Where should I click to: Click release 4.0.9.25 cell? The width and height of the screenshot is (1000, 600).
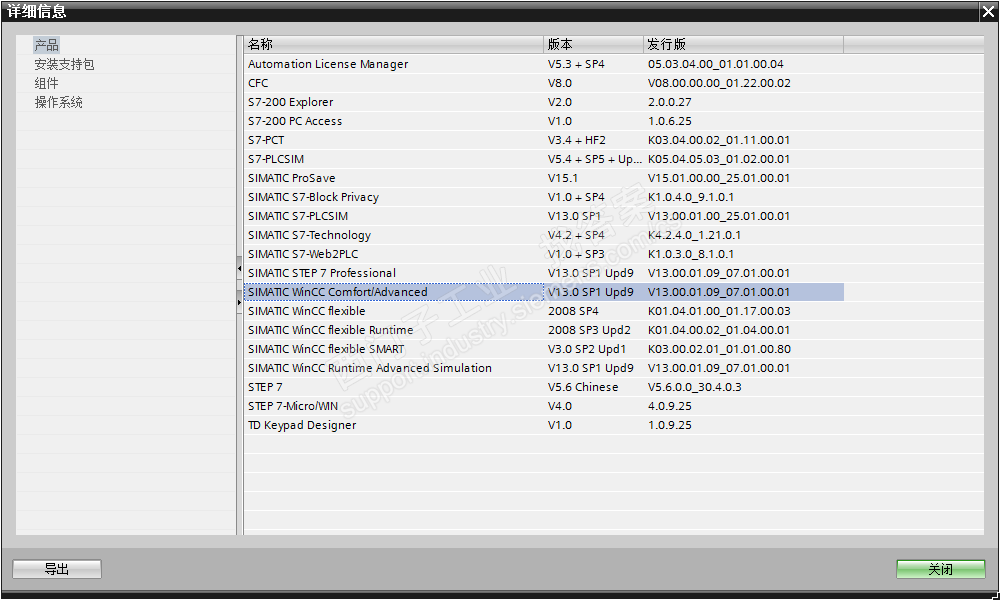click(744, 406)
